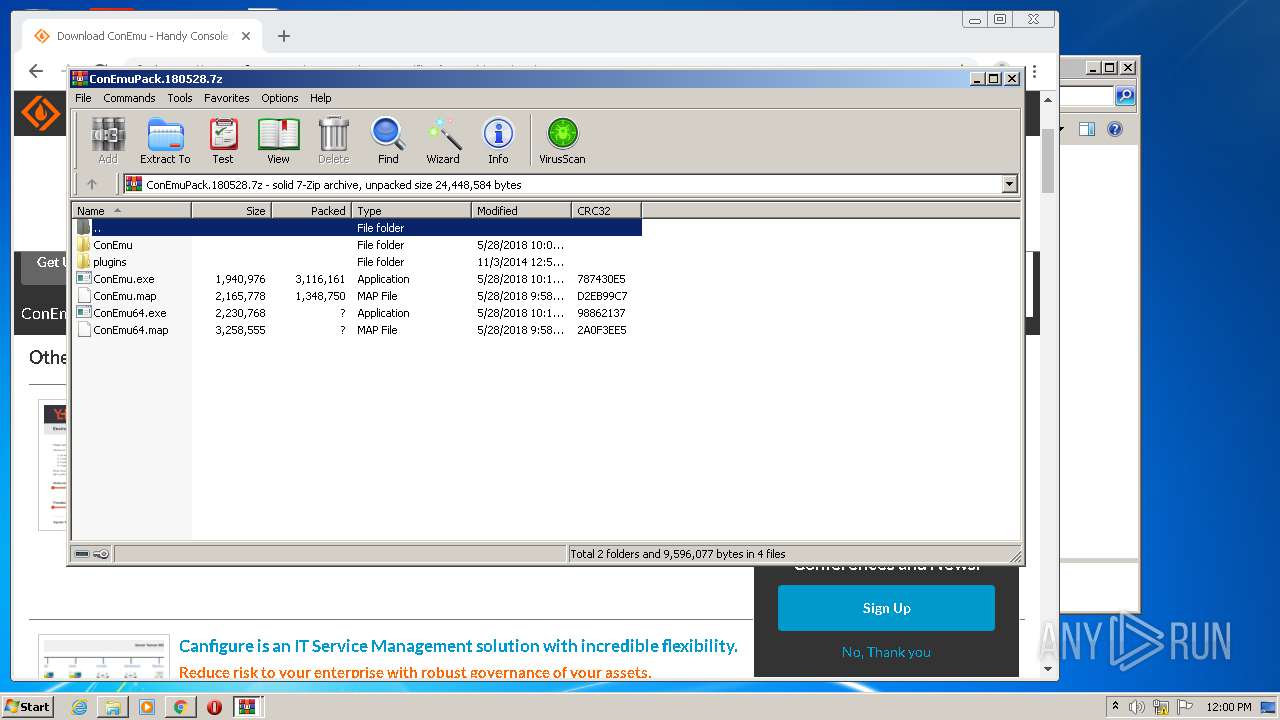This screenshot has width=1280, height=720.
Task: Launch Internet Explorer from the taskbar
Action: (79, 707)
